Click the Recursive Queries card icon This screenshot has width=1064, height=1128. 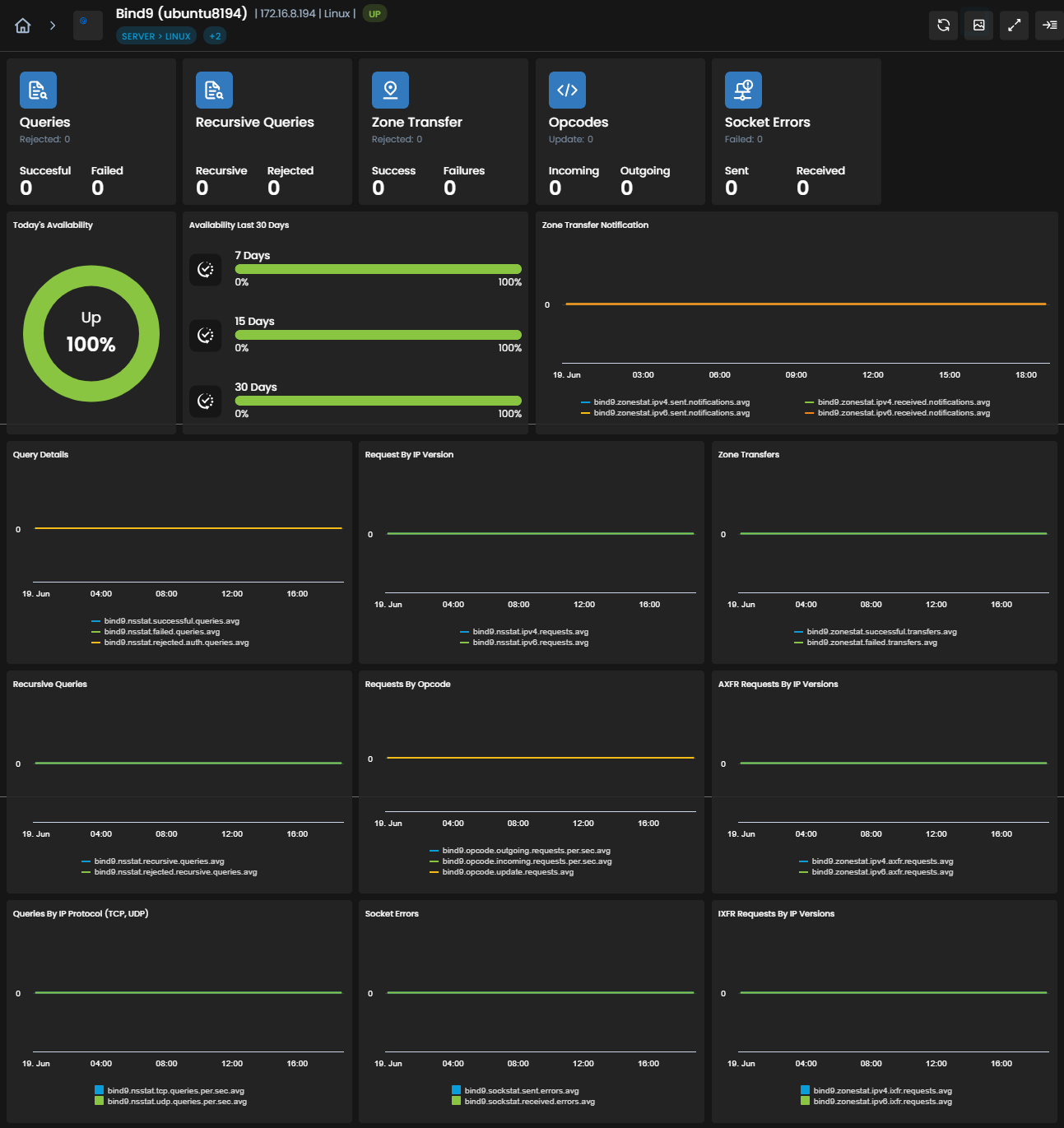tap(214, 91)
